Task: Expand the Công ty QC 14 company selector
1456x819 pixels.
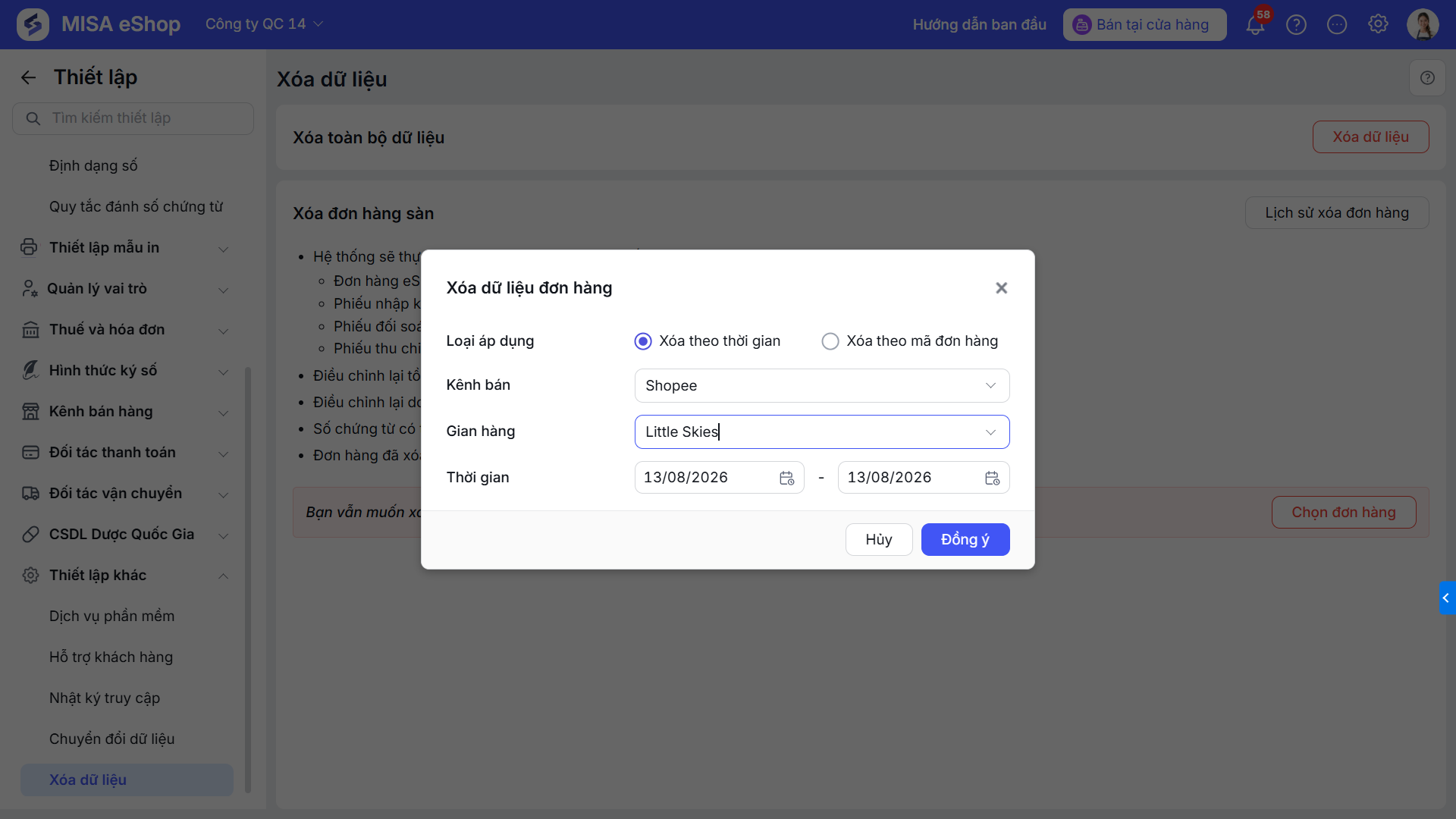Action: coord(264,24)
